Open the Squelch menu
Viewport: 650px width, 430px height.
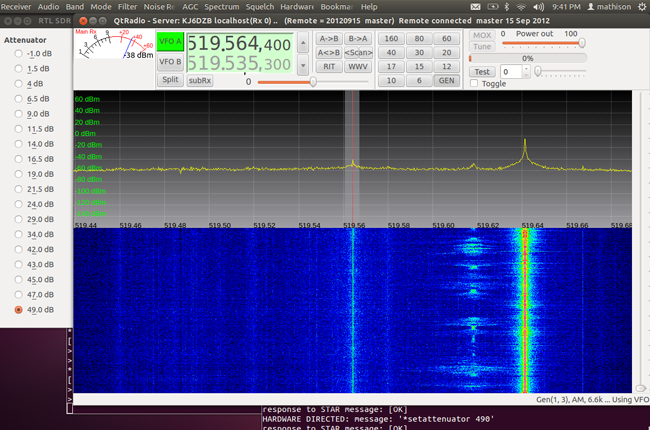[x=261, y=7]
